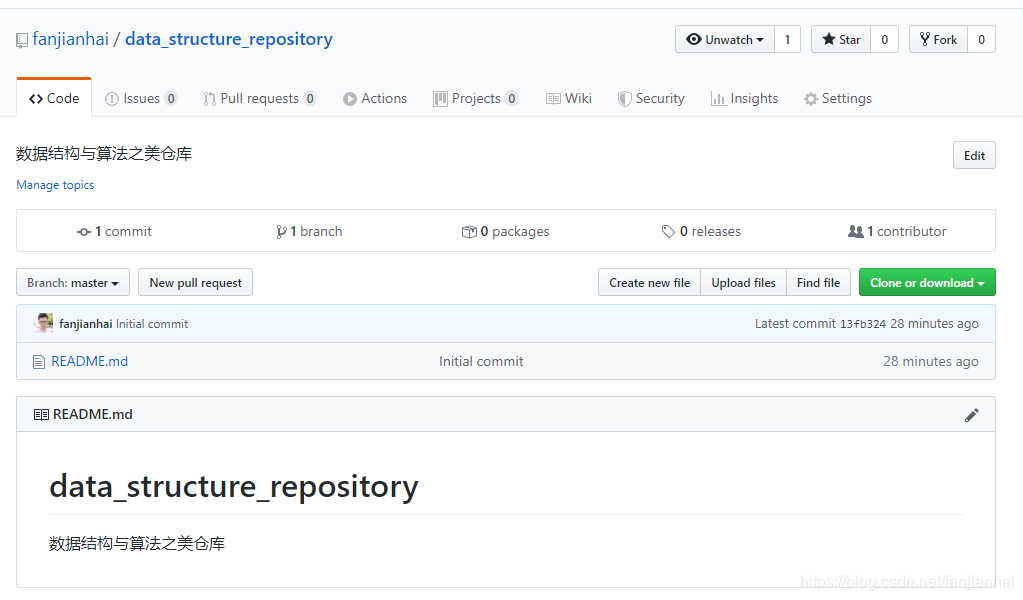The height and width of the screenshot is (600, 1023).
Task: Click the Pull requests count badge 0
Action: [310, 98]
